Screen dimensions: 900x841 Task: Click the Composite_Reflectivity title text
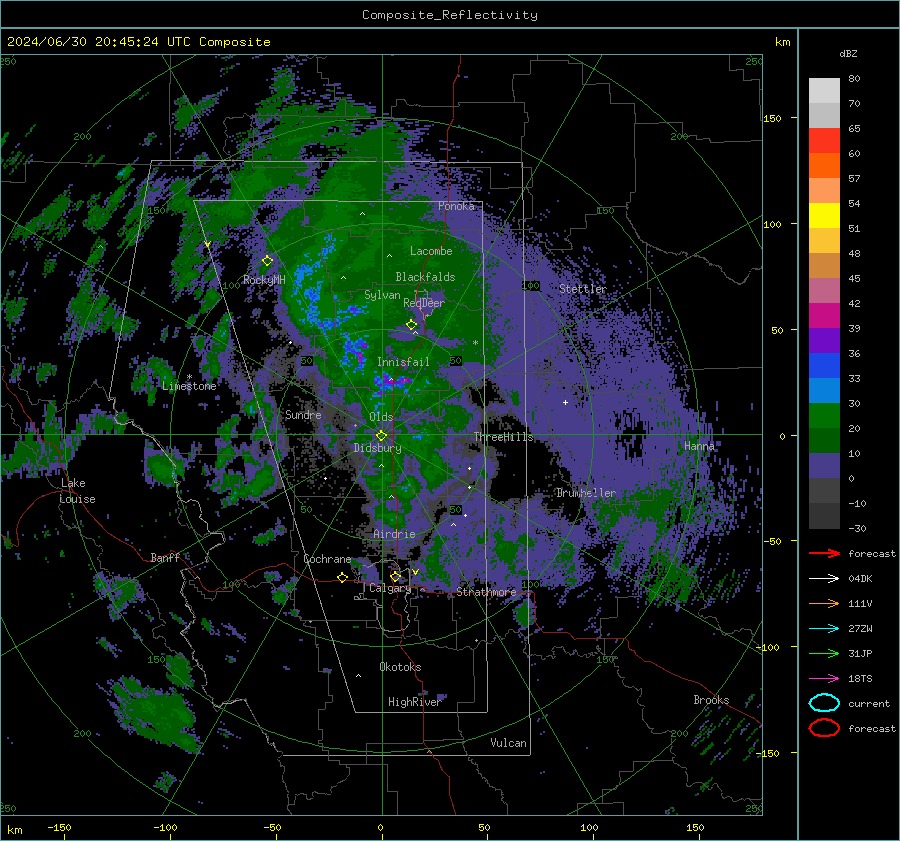coord(449,15)
